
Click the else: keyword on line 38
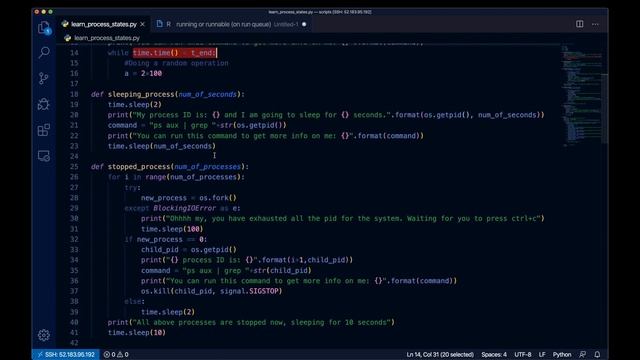coord(134,302)
